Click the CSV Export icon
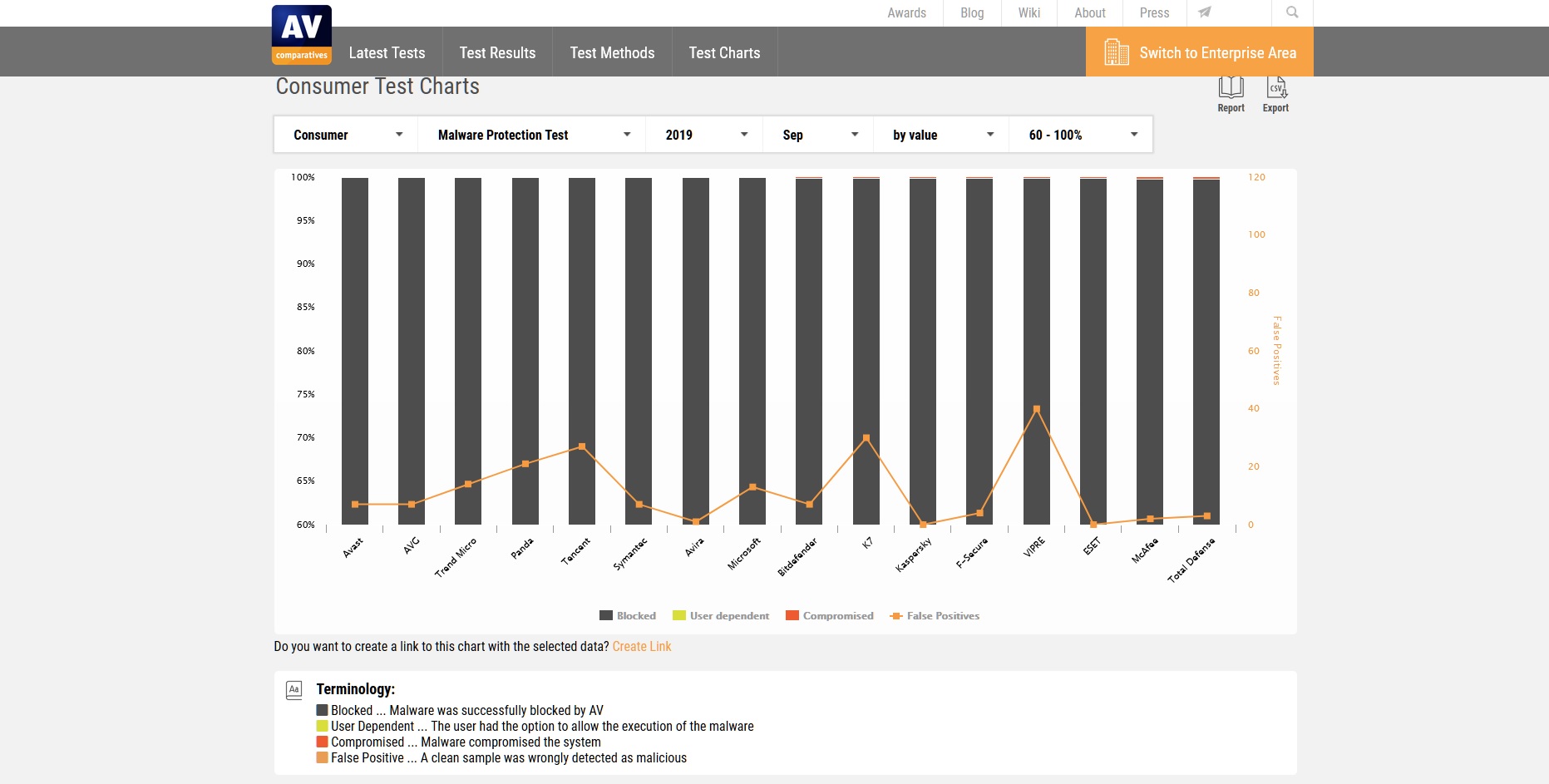This screenshot has width=1549, height=784. [1275, 88]
